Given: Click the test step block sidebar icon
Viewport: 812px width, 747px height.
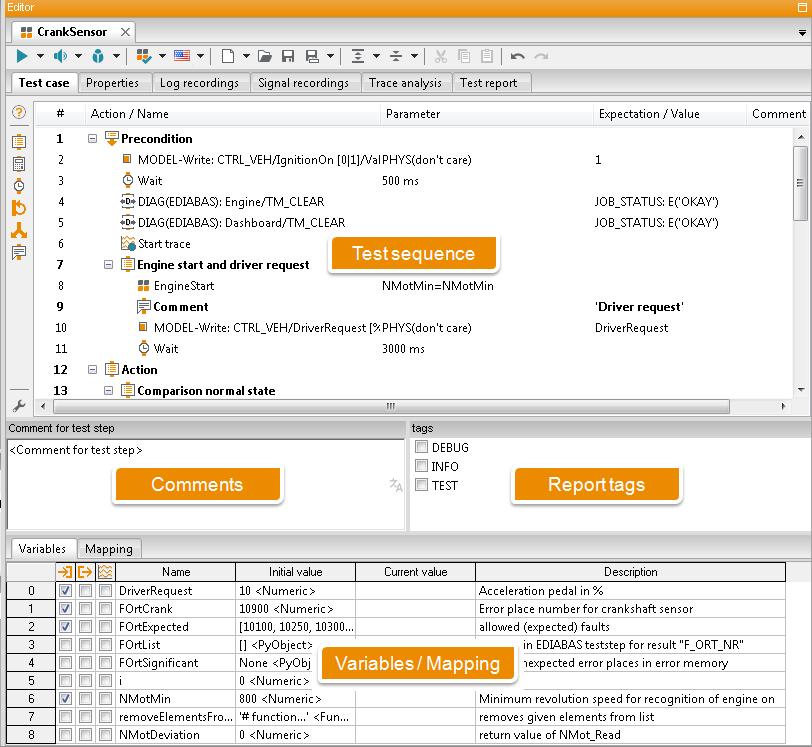Looking at the screenshot, I should click(19, 141).
